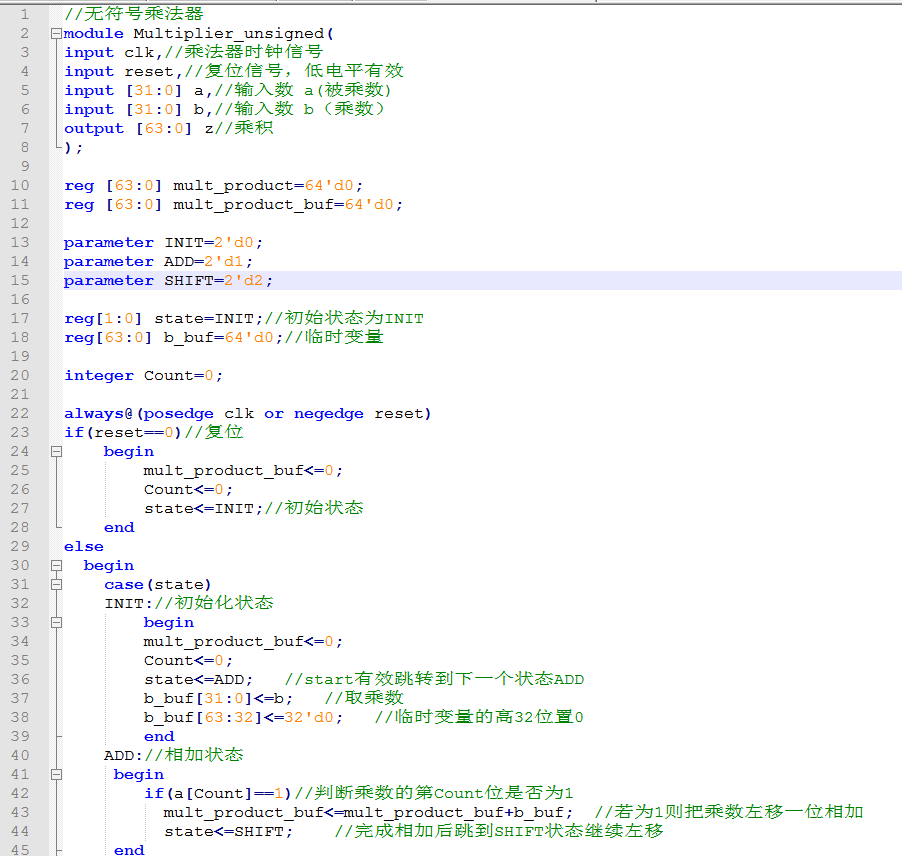
Task: Click the module name Multiplier_unsigned
Action: tap(228, 34)
